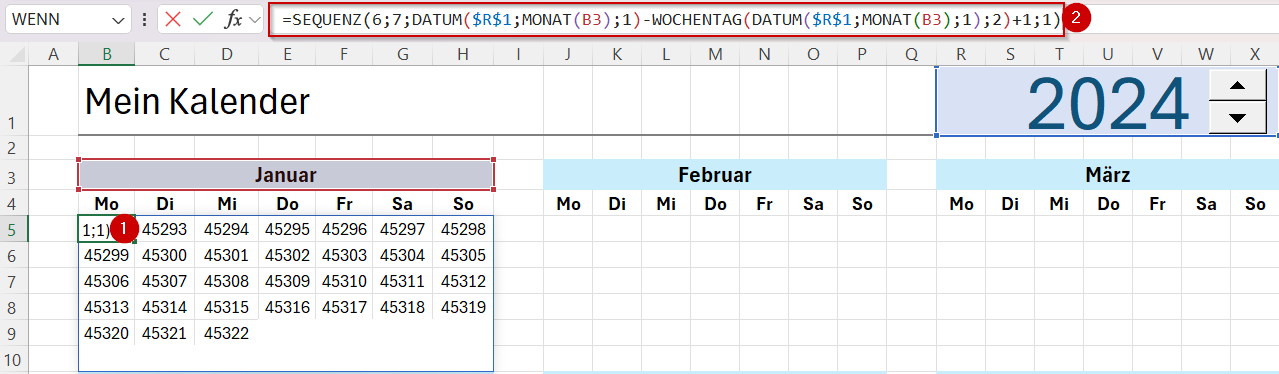Select row header 5
This screenshot has width=1279, height=374.
(x=14, y=229)
